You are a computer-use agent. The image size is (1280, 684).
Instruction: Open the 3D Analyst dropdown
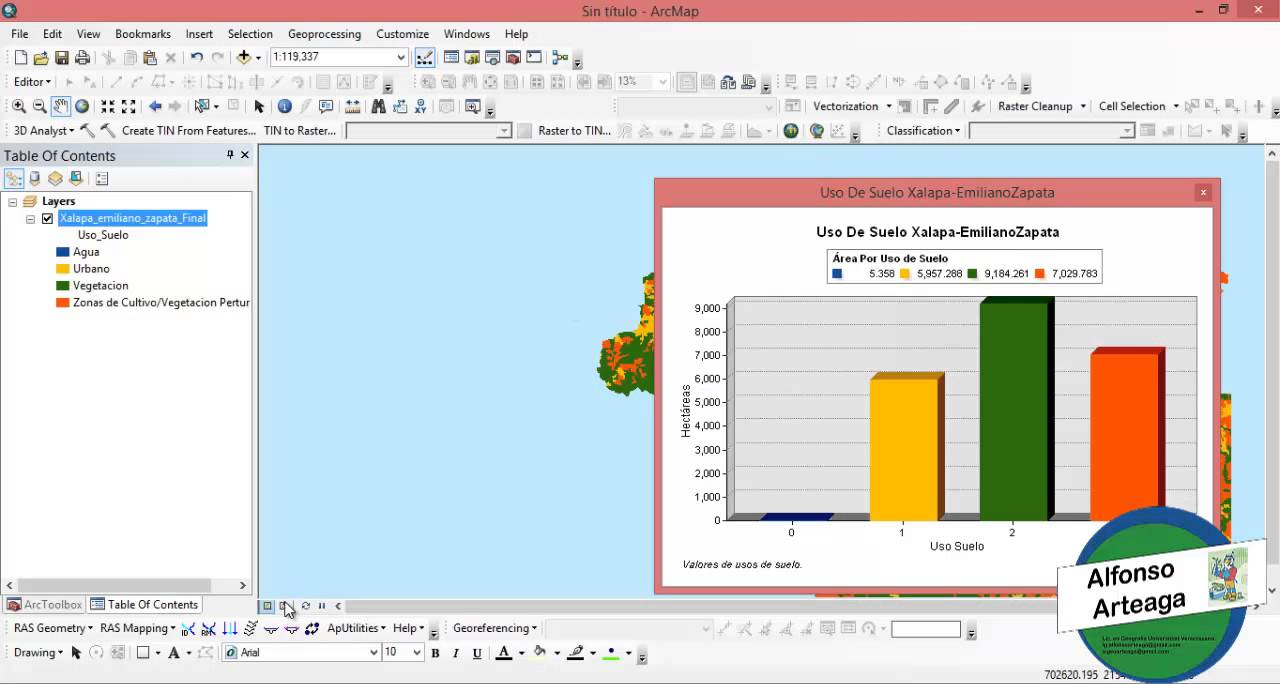click(43, 130)
